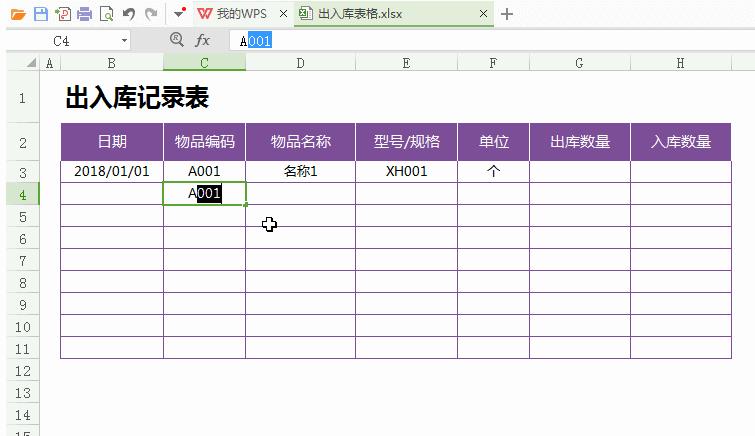Select the cell containing 名称1

[x=300, y=172]
